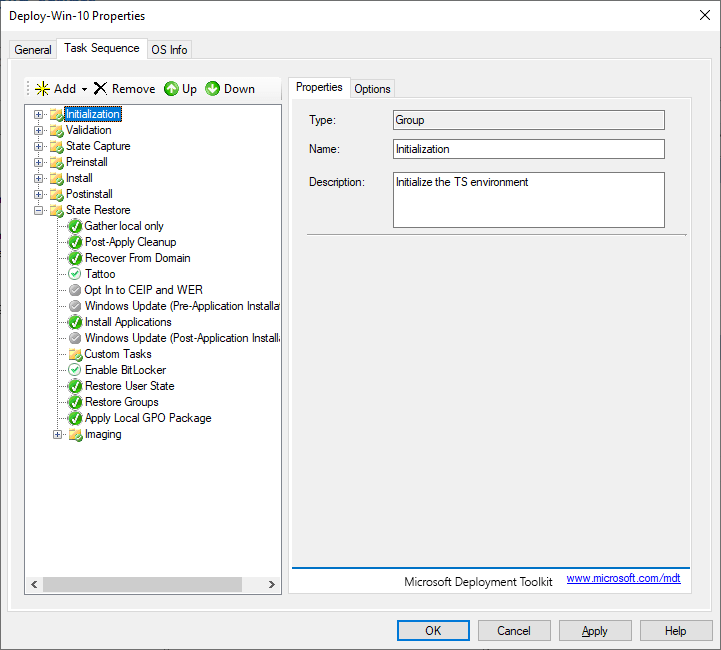Click the green Up arrow icon
The image size is (721, 650).
pos(171,89)
